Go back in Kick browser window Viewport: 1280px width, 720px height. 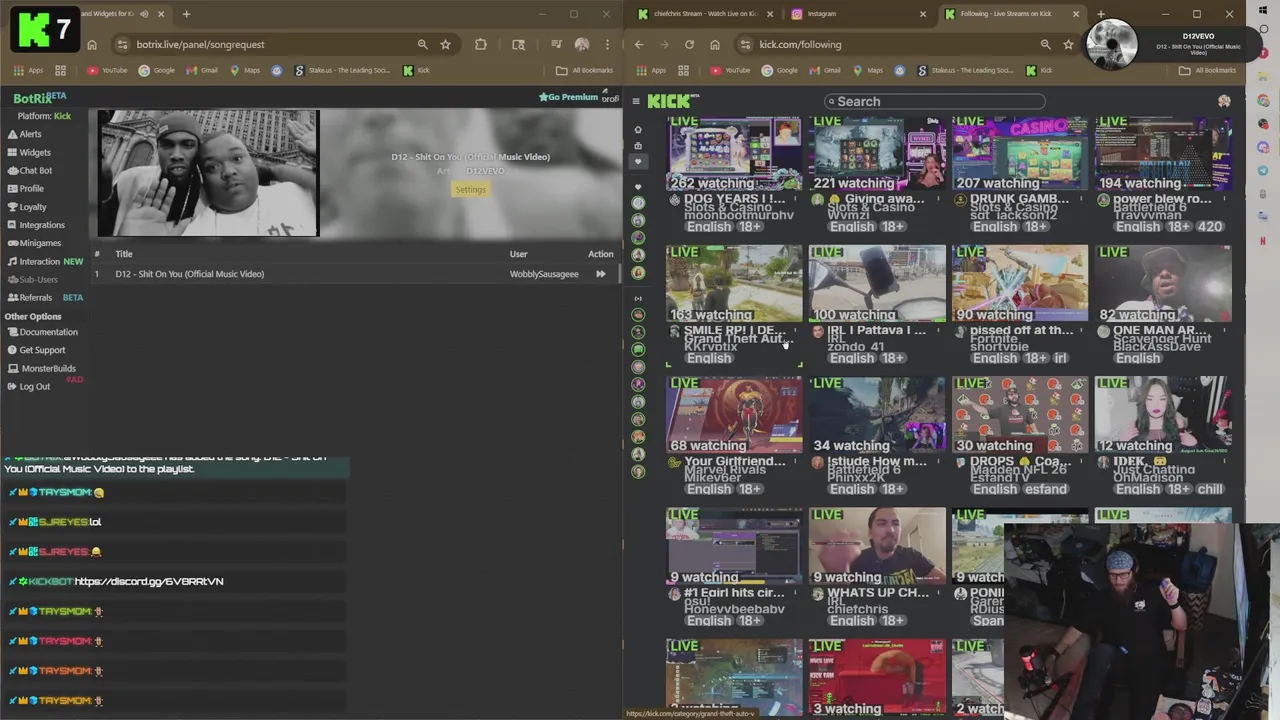coord(639,44)
